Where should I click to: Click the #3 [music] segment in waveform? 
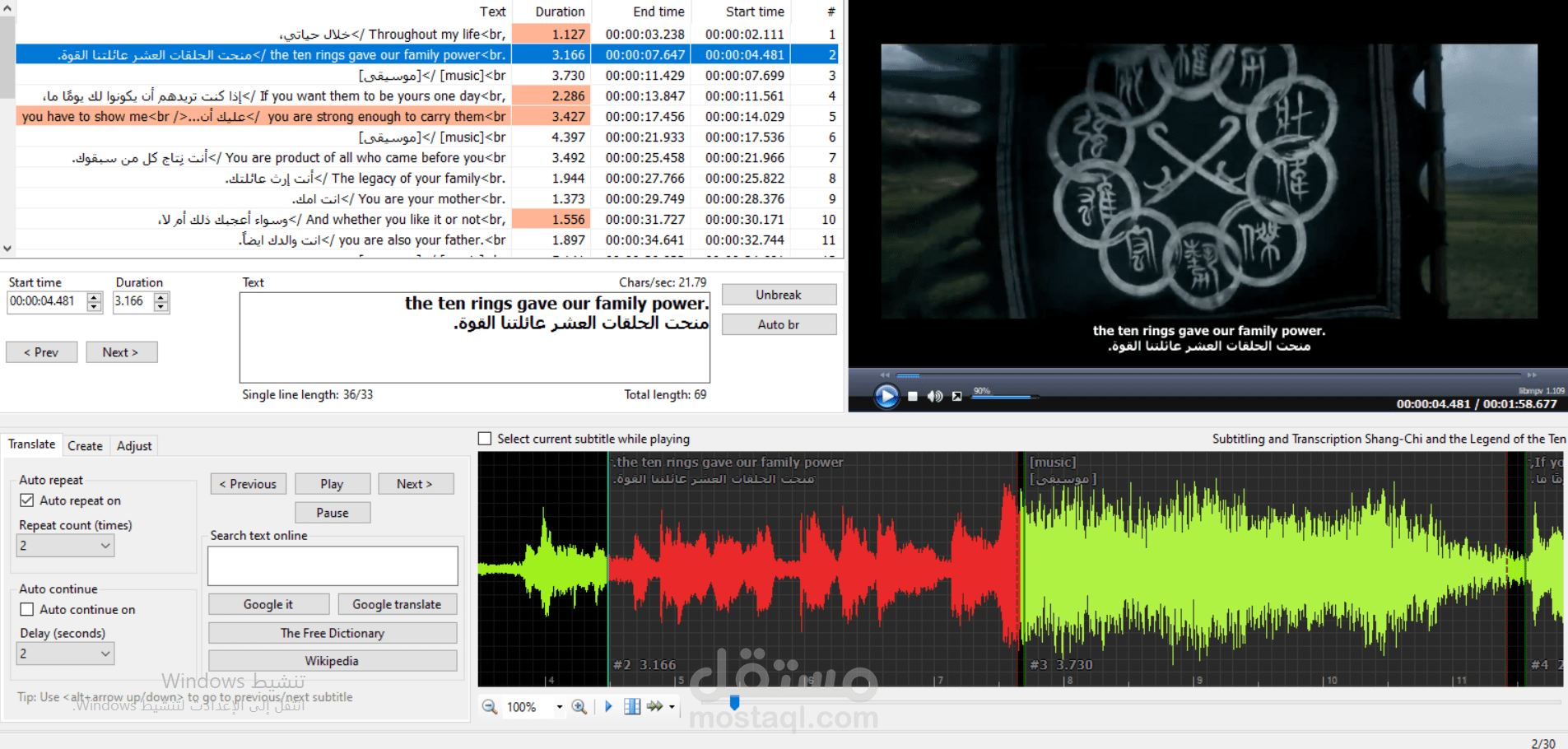(x=1268, y=568)
